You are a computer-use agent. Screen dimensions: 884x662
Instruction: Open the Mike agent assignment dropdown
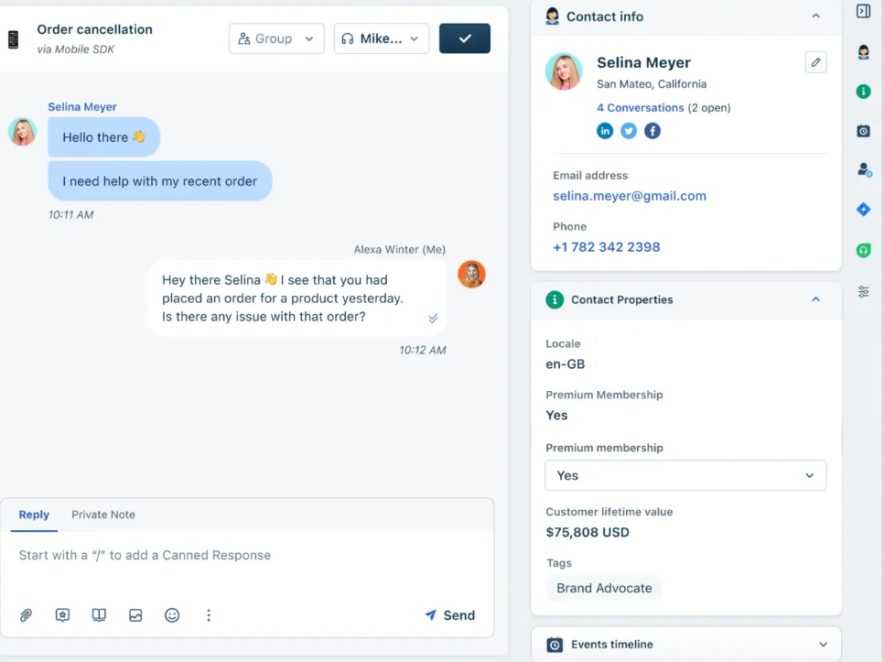[x=382, y=38]
